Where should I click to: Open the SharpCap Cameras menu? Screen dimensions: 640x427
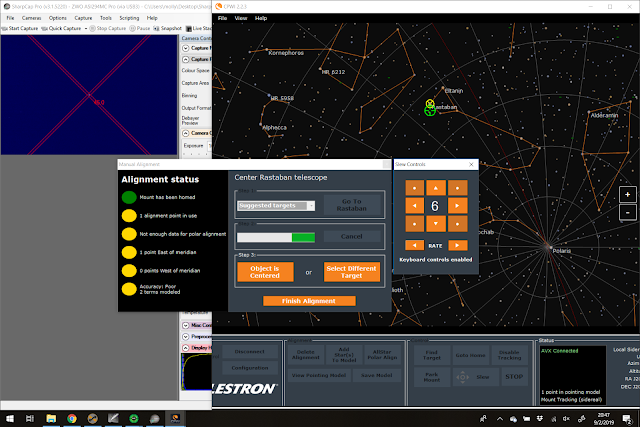point(31,18)
